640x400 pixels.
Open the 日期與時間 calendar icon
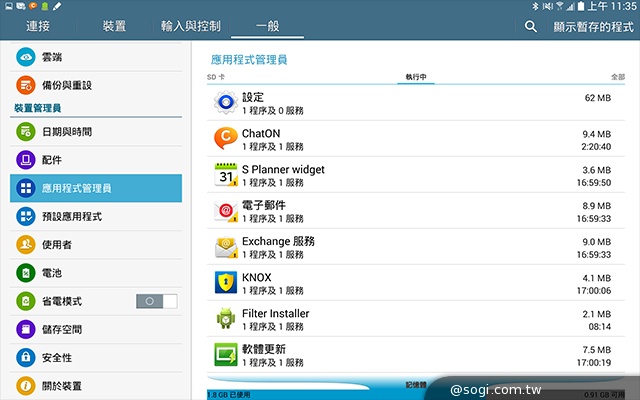26,131
